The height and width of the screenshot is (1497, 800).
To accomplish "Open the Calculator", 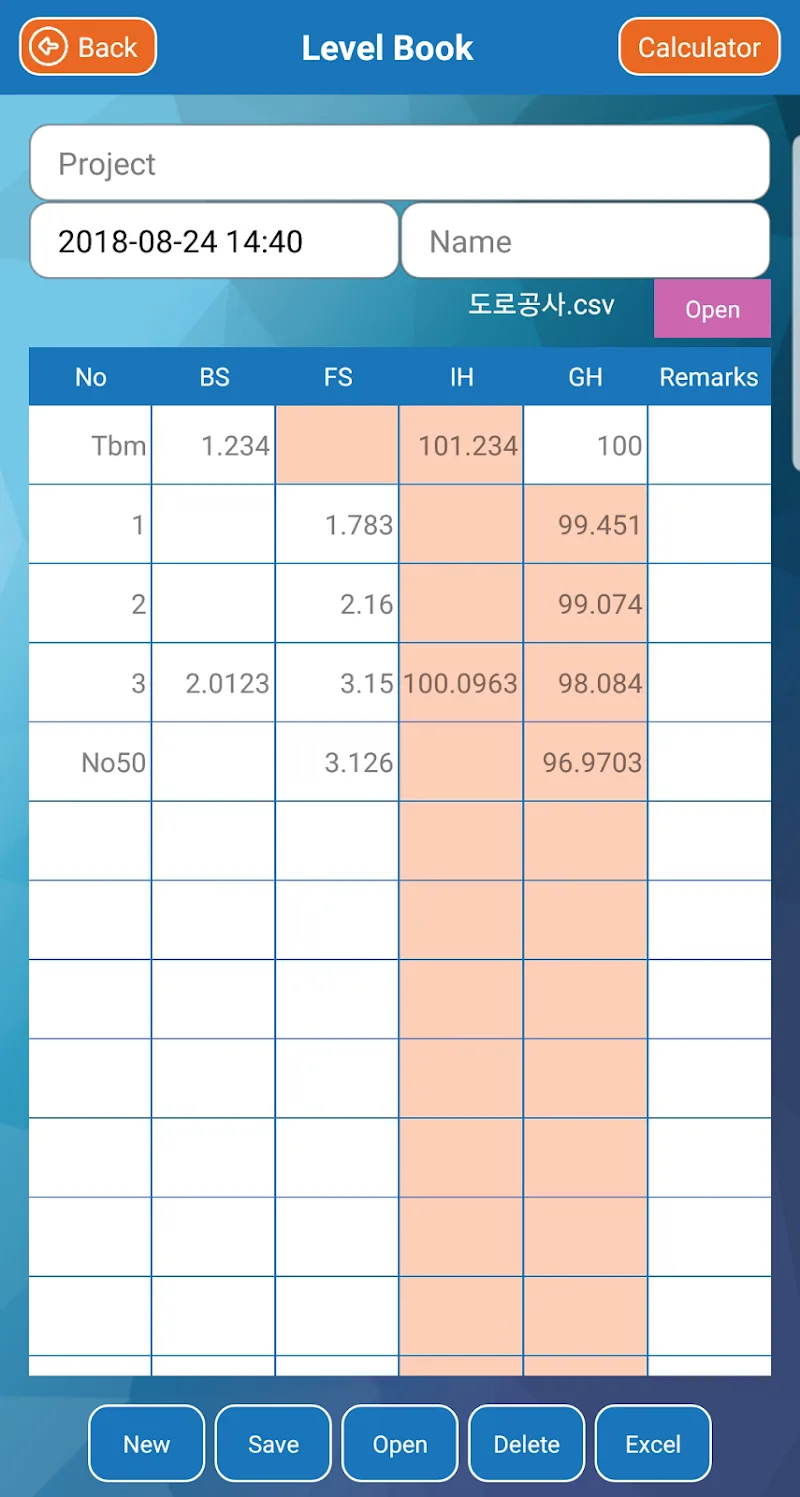I will click(x=699, y=47).
